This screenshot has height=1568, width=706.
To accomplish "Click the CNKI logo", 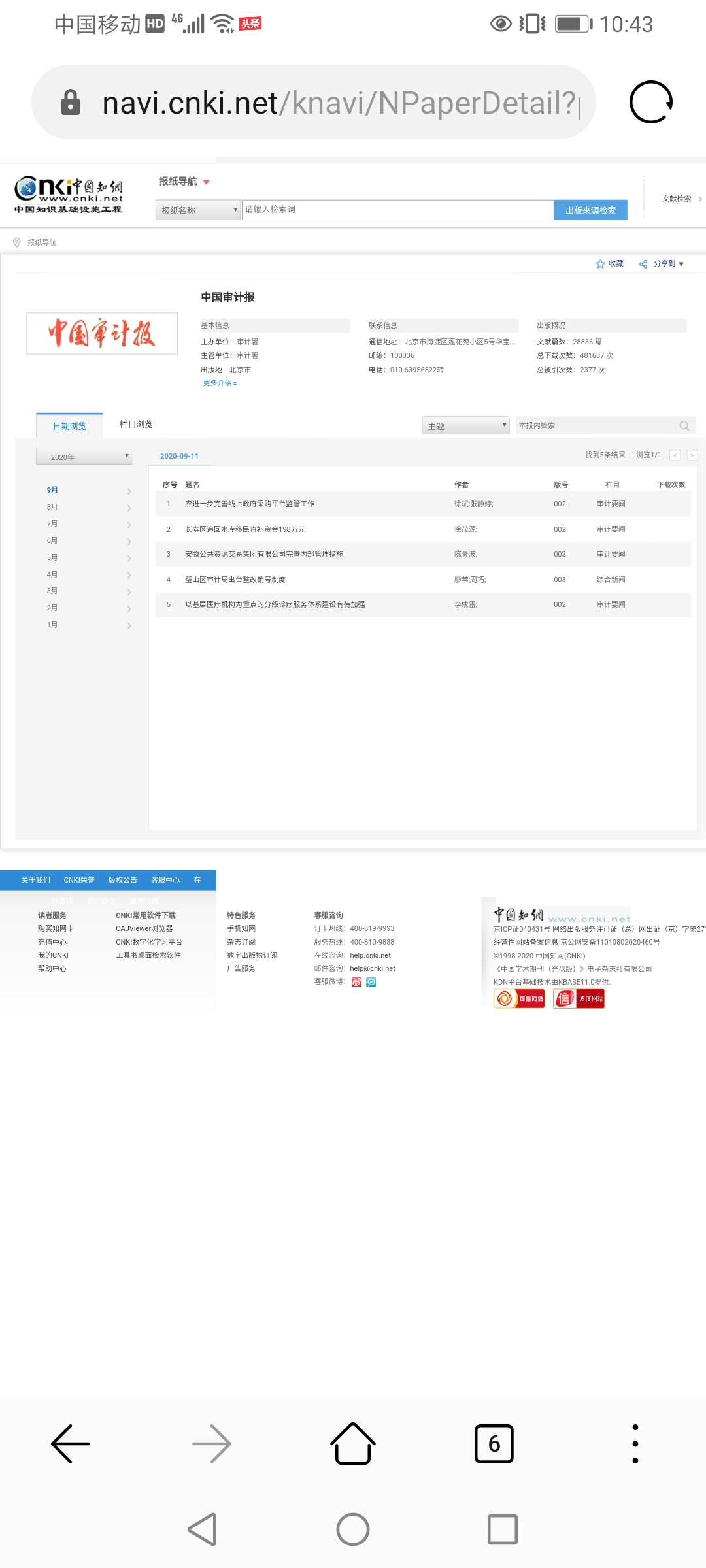I will 69,195.
